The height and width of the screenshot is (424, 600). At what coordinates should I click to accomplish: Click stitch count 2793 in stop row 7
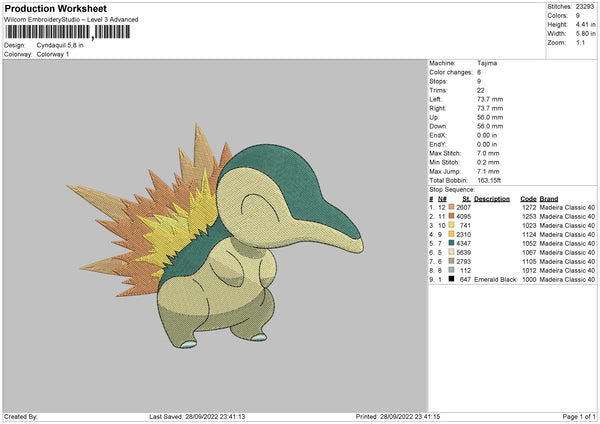(x=463, y=261)
